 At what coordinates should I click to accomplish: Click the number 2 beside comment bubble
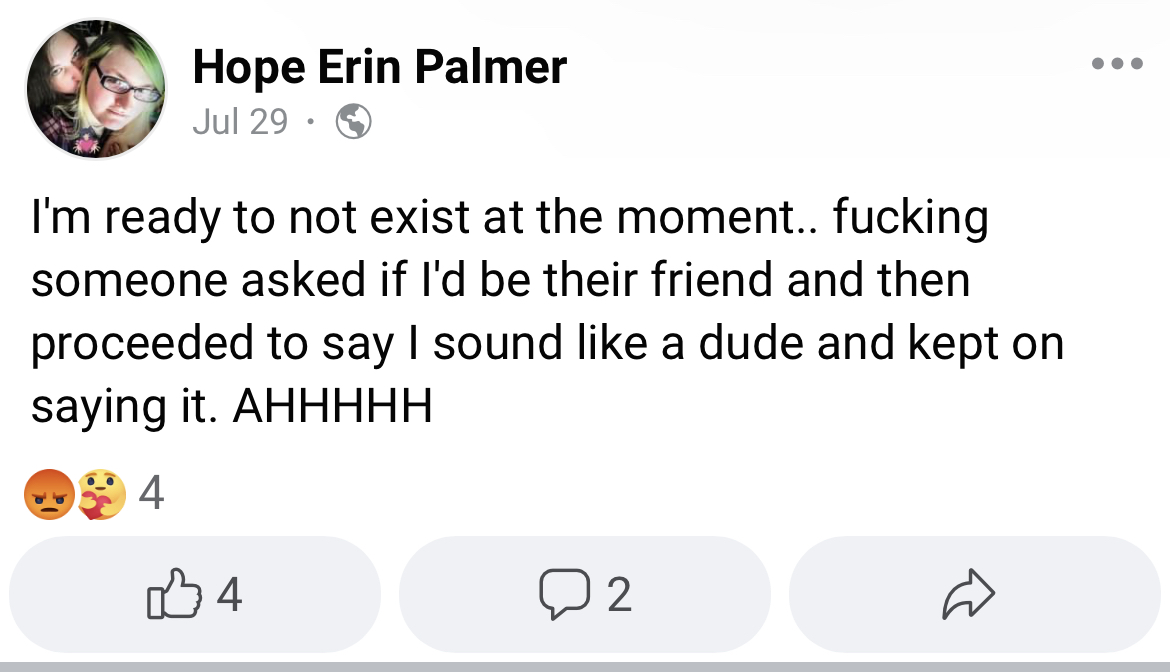click(619, 594)
